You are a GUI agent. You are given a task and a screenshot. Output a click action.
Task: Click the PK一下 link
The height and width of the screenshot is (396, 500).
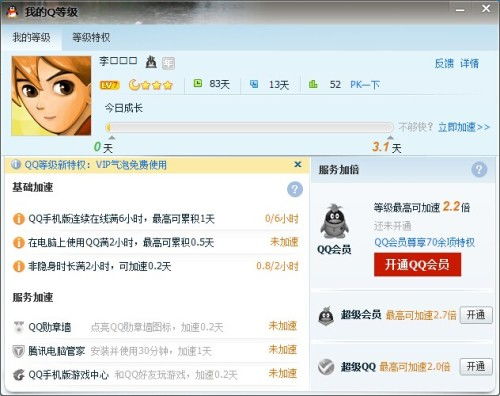365,85
